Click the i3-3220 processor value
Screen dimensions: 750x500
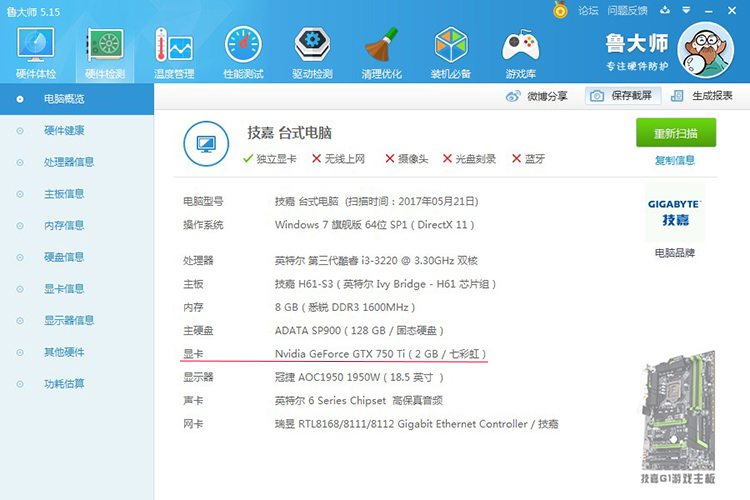[x=376, y=261]
